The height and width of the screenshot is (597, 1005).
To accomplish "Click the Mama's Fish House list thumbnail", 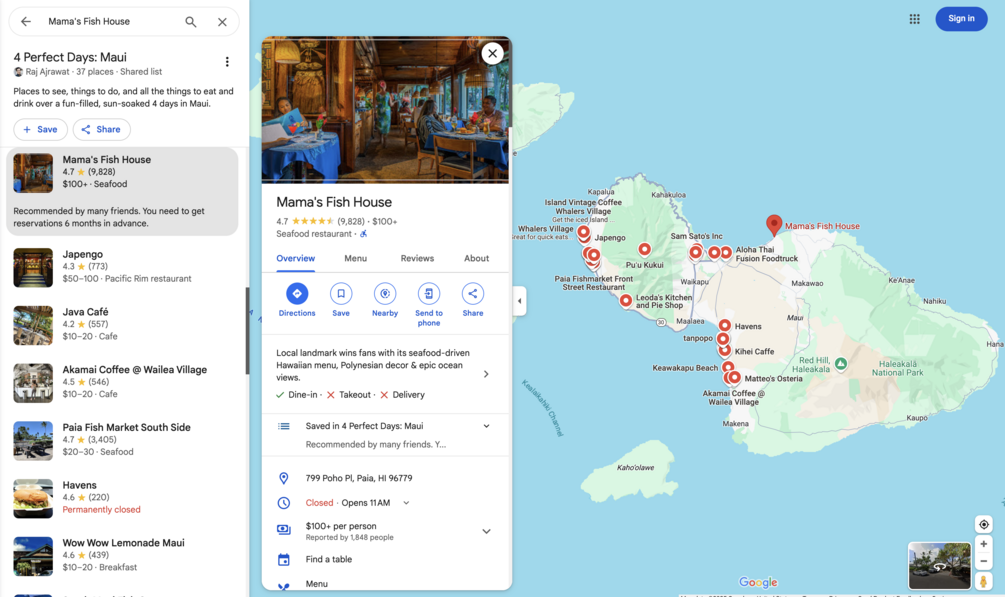I will pos(33,173).
